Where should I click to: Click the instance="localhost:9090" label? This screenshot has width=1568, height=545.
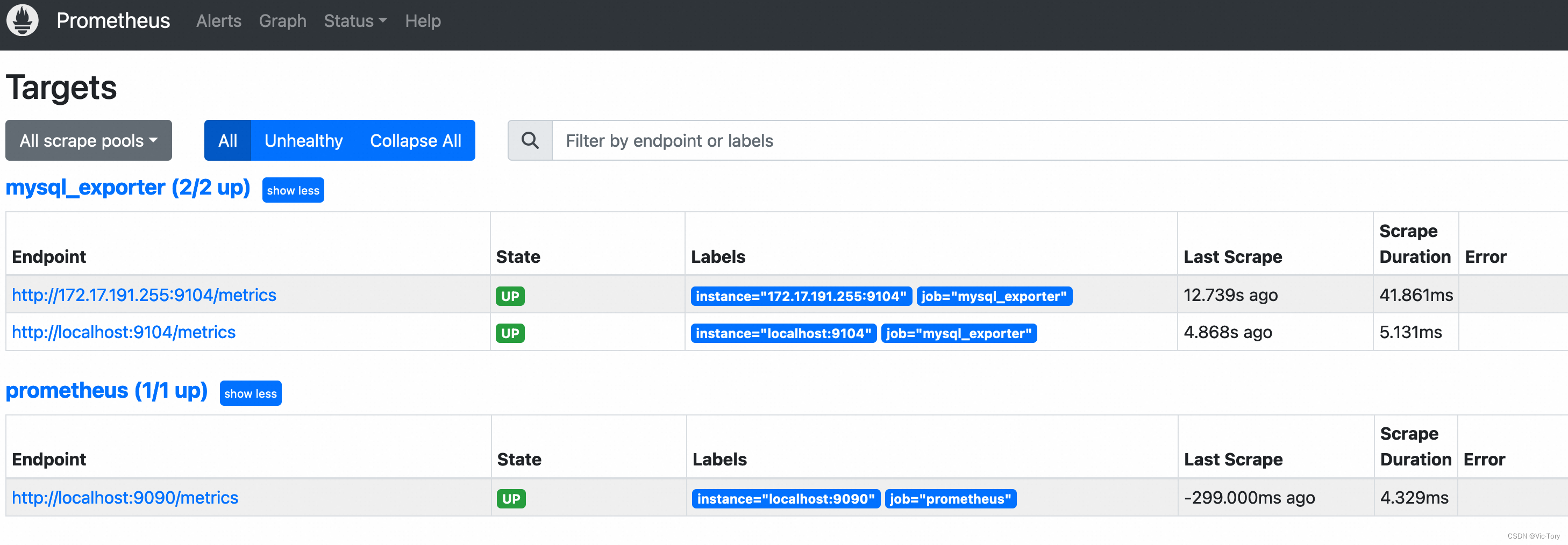[x=786, y=499]
